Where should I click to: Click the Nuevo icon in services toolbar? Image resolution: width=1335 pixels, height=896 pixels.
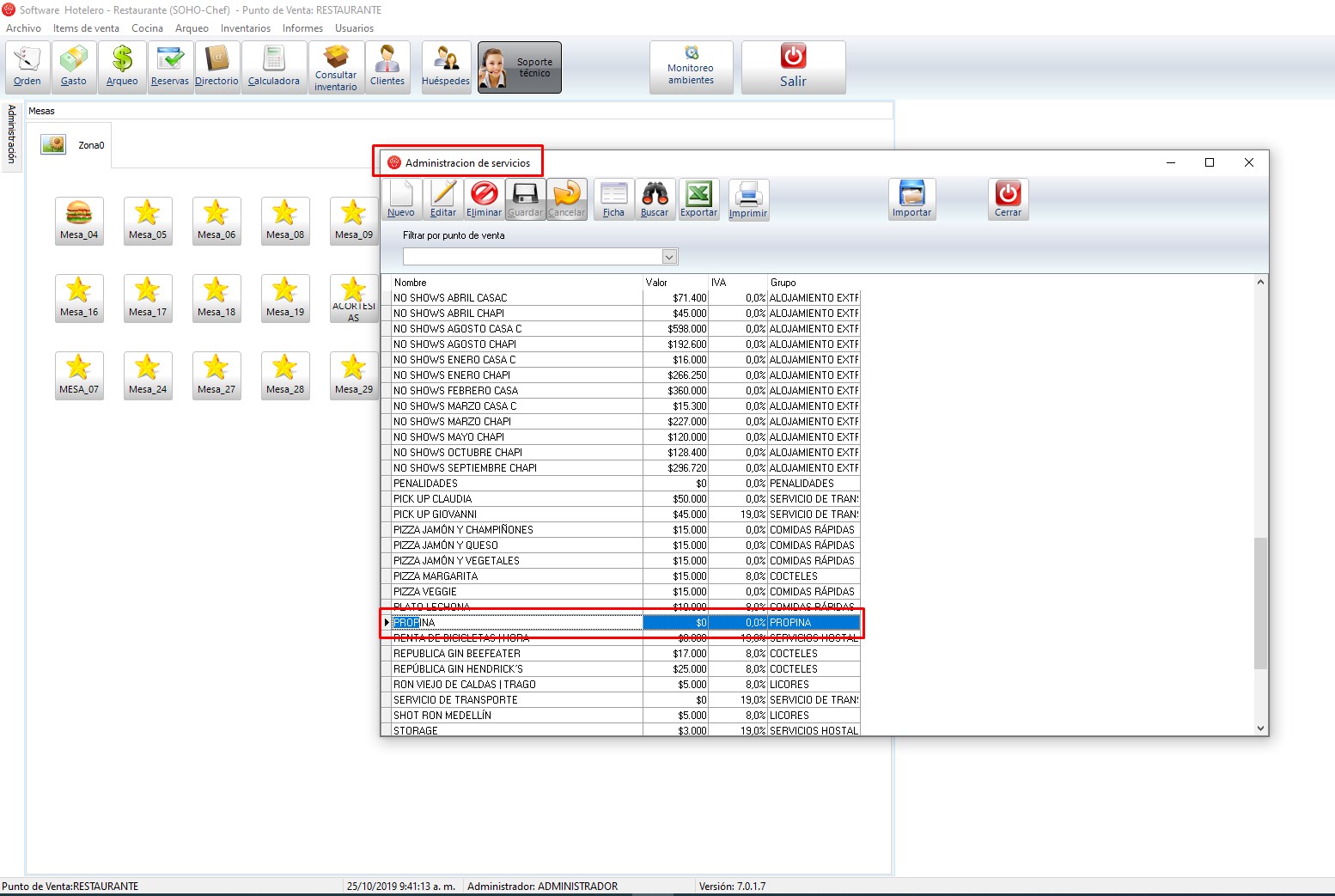pos(400,198)
